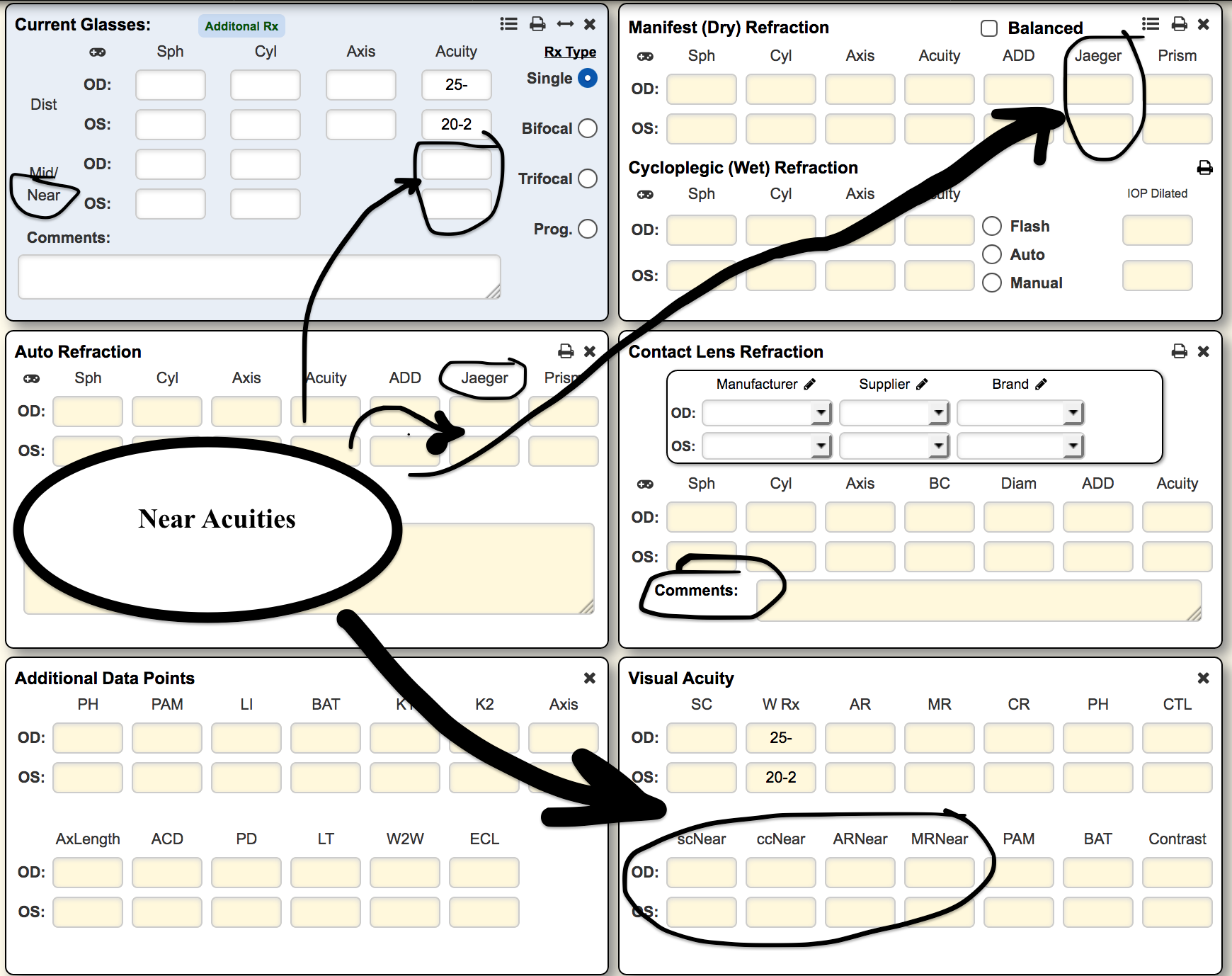Expand the OS Supplier dropdown
This screenshot has width=1232, height=976.
[x=938, y=446]
